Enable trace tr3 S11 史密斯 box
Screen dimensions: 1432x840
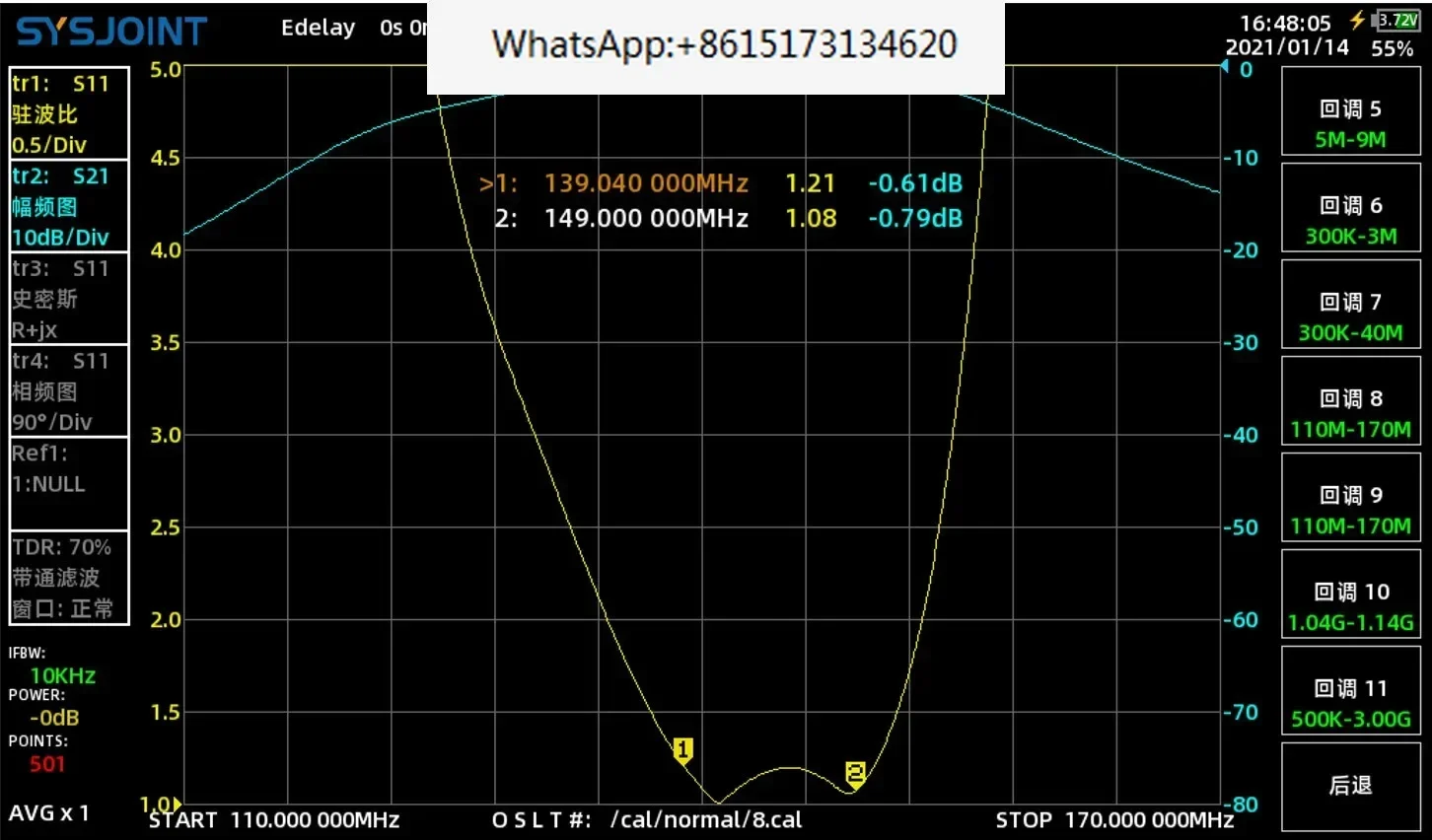69,299
